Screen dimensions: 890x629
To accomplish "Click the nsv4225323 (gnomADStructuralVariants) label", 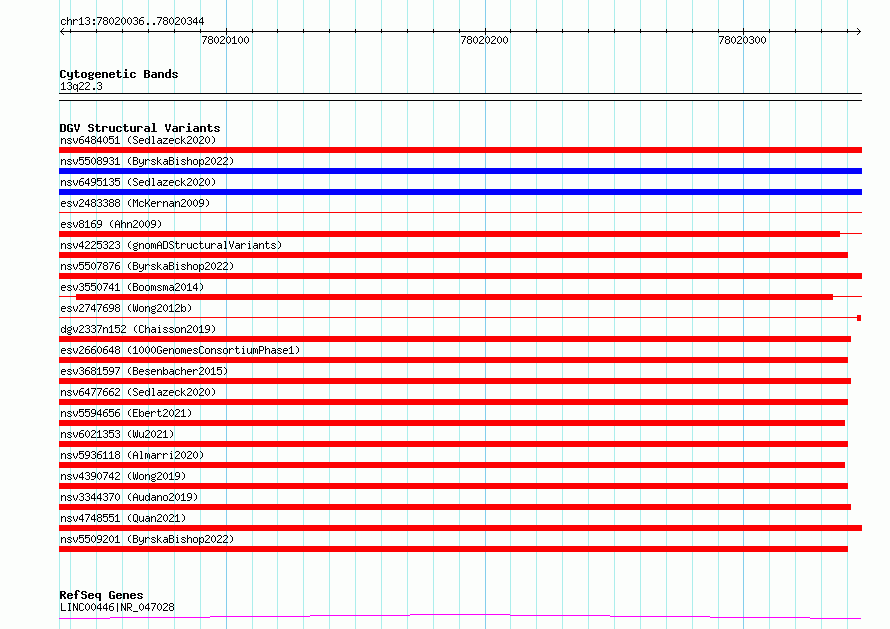I will tap(171, 245).
